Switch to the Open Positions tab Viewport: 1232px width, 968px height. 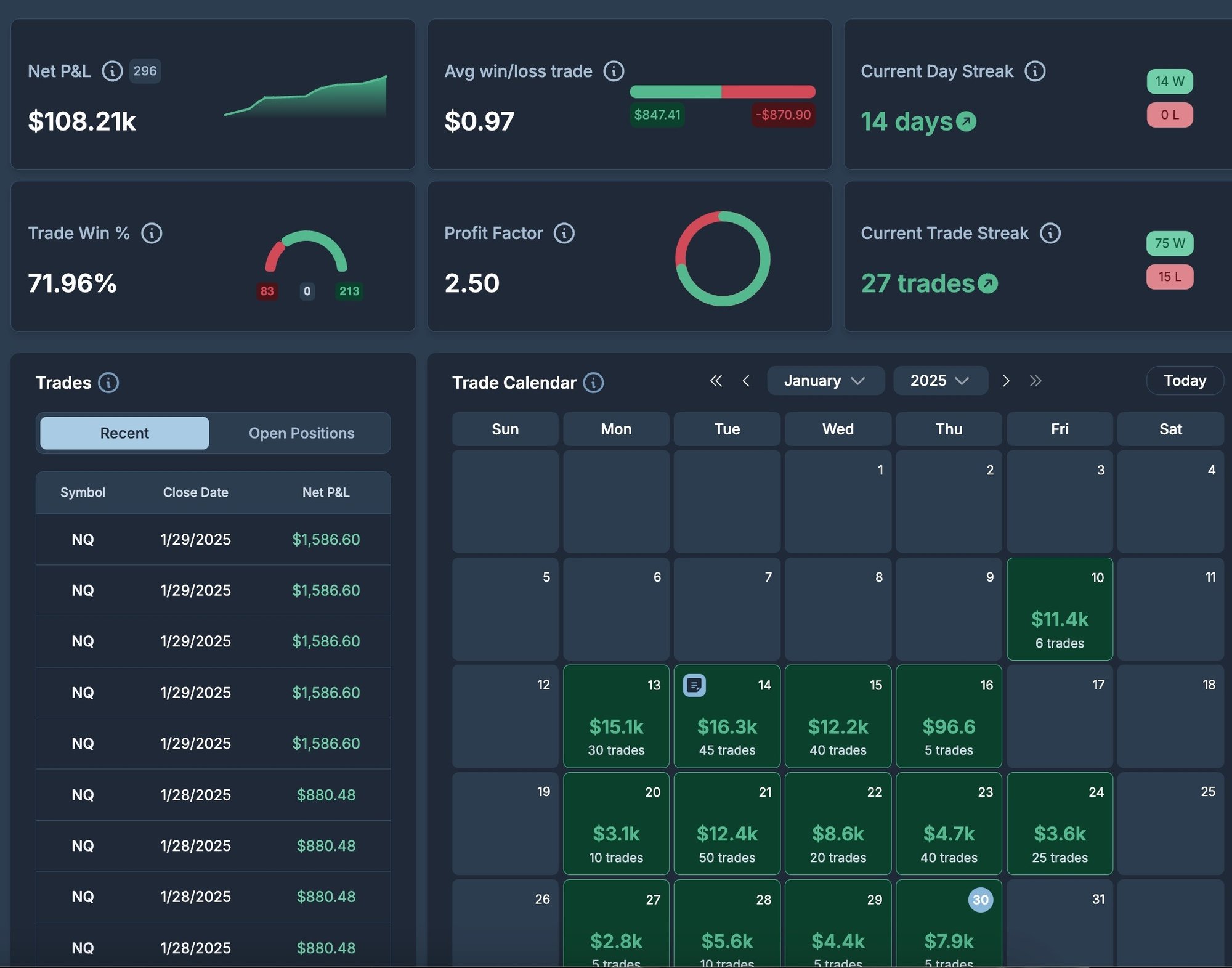click(x=301, y=433)
